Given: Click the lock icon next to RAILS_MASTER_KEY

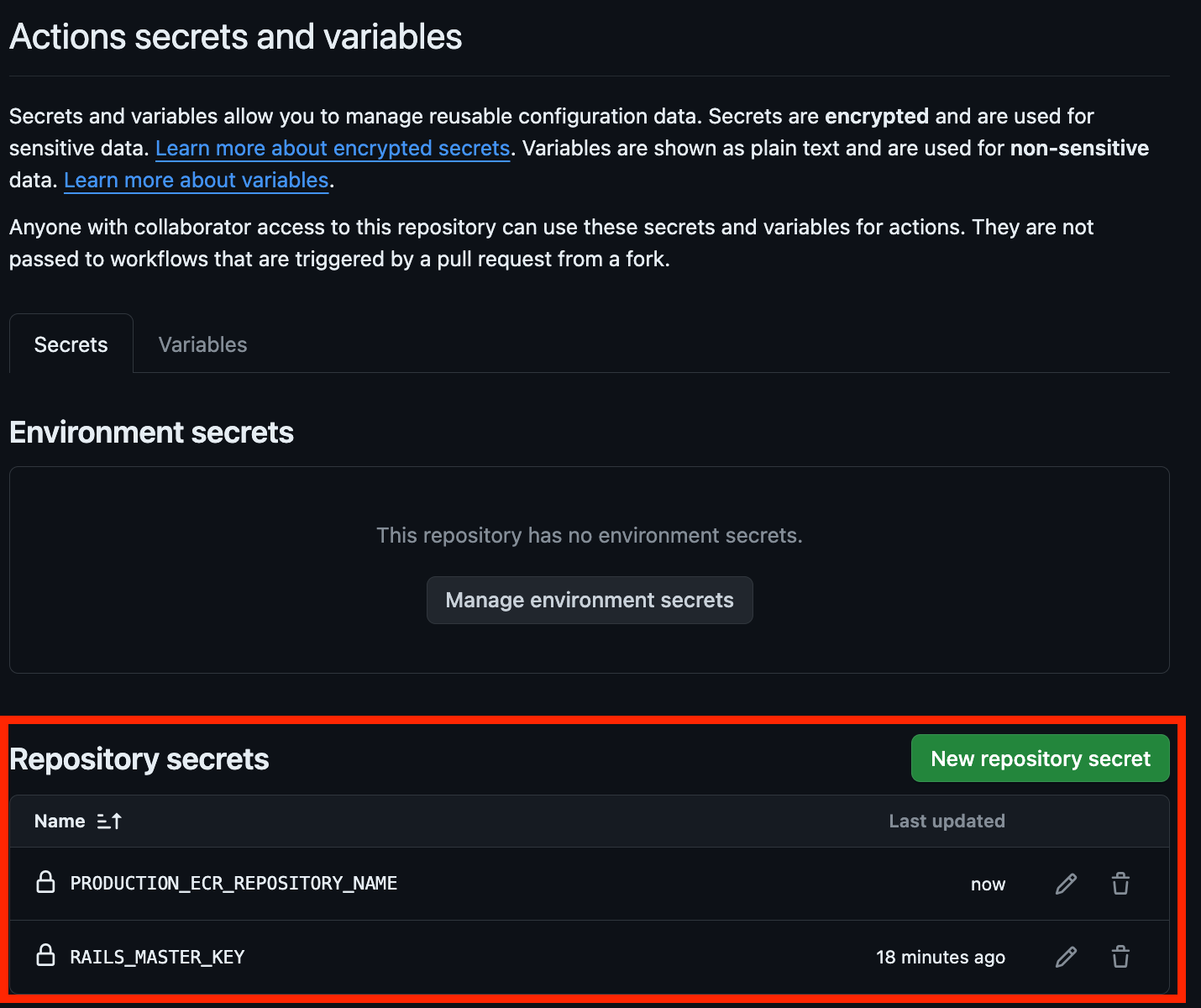Looking at the screenshot, I should pyautogui.click(x=46, y=956).
